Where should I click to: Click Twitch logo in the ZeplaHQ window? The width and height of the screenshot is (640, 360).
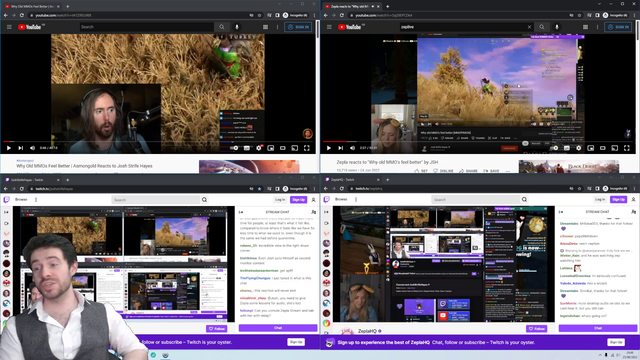pyautogui.click(x=327, y=199)
